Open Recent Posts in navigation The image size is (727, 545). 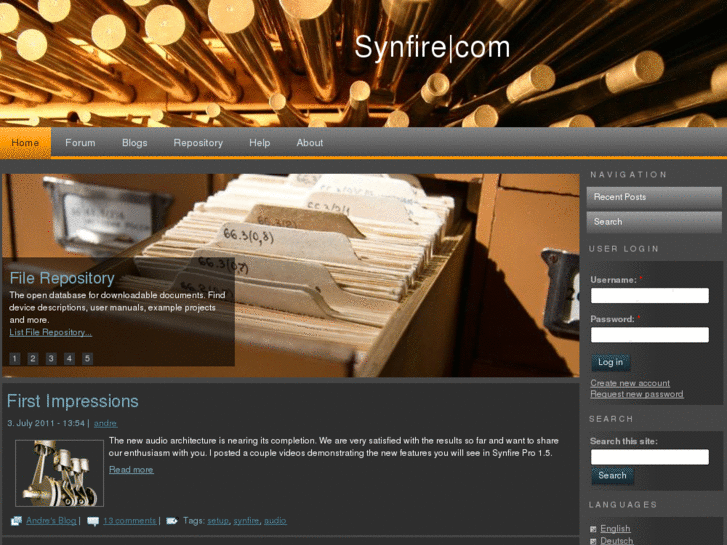(654, 197)
